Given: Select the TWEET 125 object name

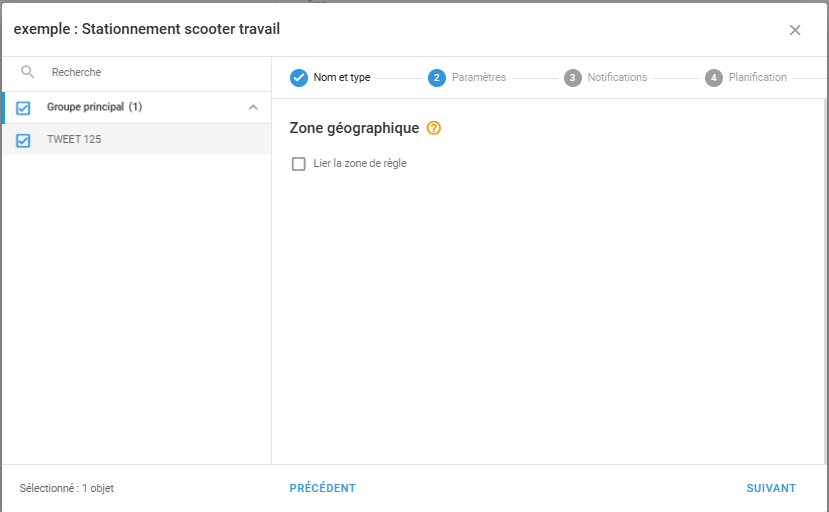Looking at the screenshot, I should click(x=74, y=140).
